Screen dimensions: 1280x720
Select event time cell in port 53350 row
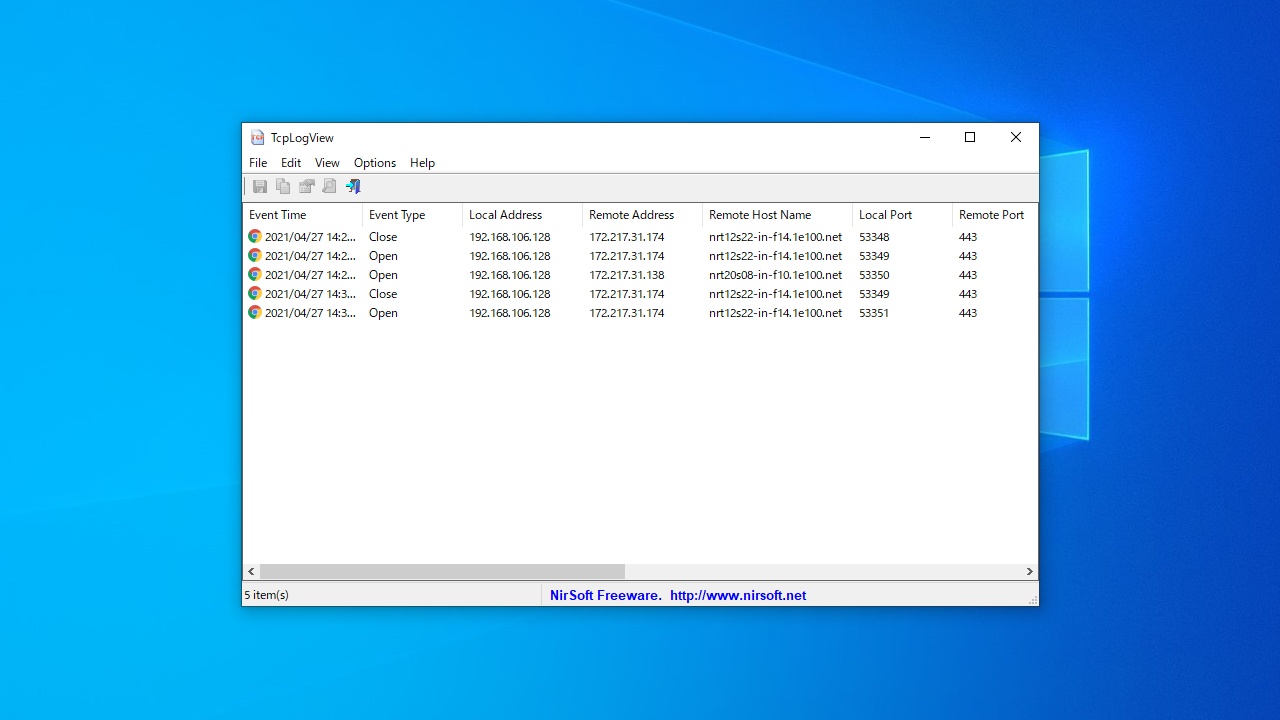(x=310, y=275)
